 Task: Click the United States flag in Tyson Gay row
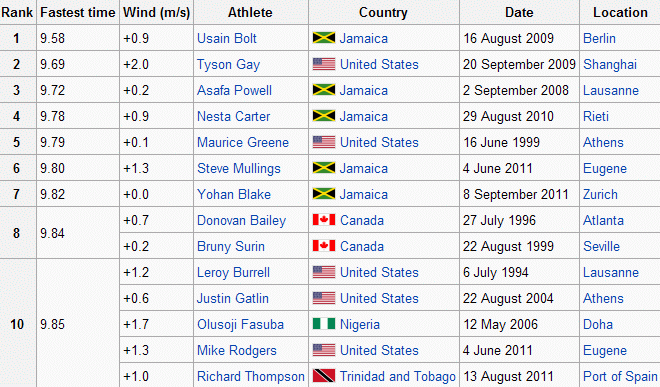324,64
